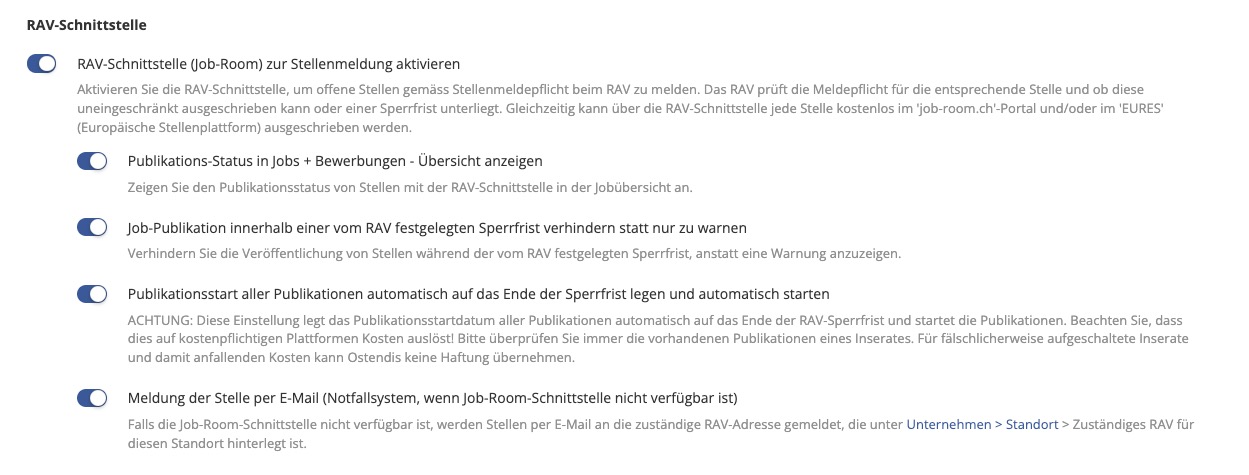Click the 'Publikationsstart aller Publikationen automatisch' label
This screenshot has width=1249, height=475.
pos(479,294)
